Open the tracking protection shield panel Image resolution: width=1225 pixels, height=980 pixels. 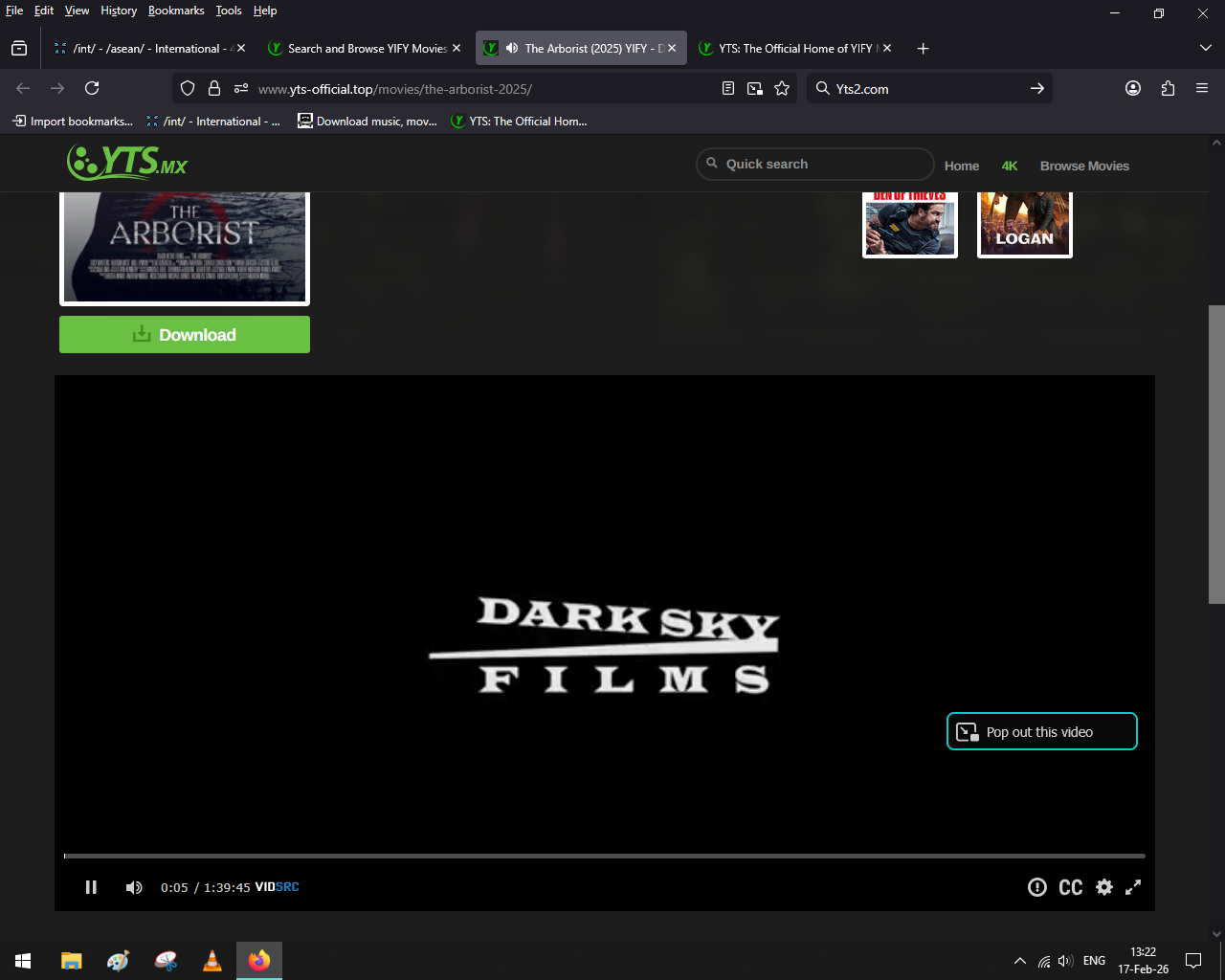pyautogui.click(x=188, y=88)
